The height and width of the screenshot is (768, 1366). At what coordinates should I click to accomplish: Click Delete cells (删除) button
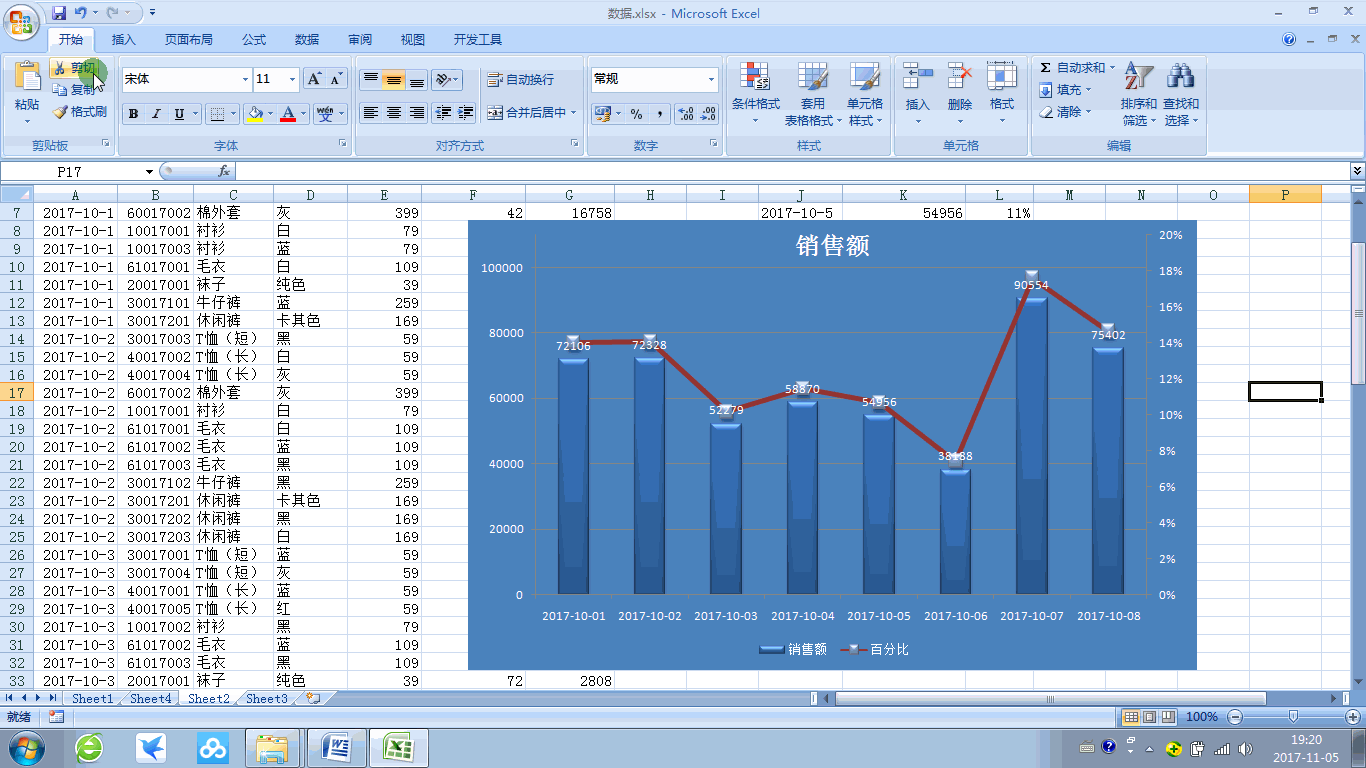click(x=960, y=95)
